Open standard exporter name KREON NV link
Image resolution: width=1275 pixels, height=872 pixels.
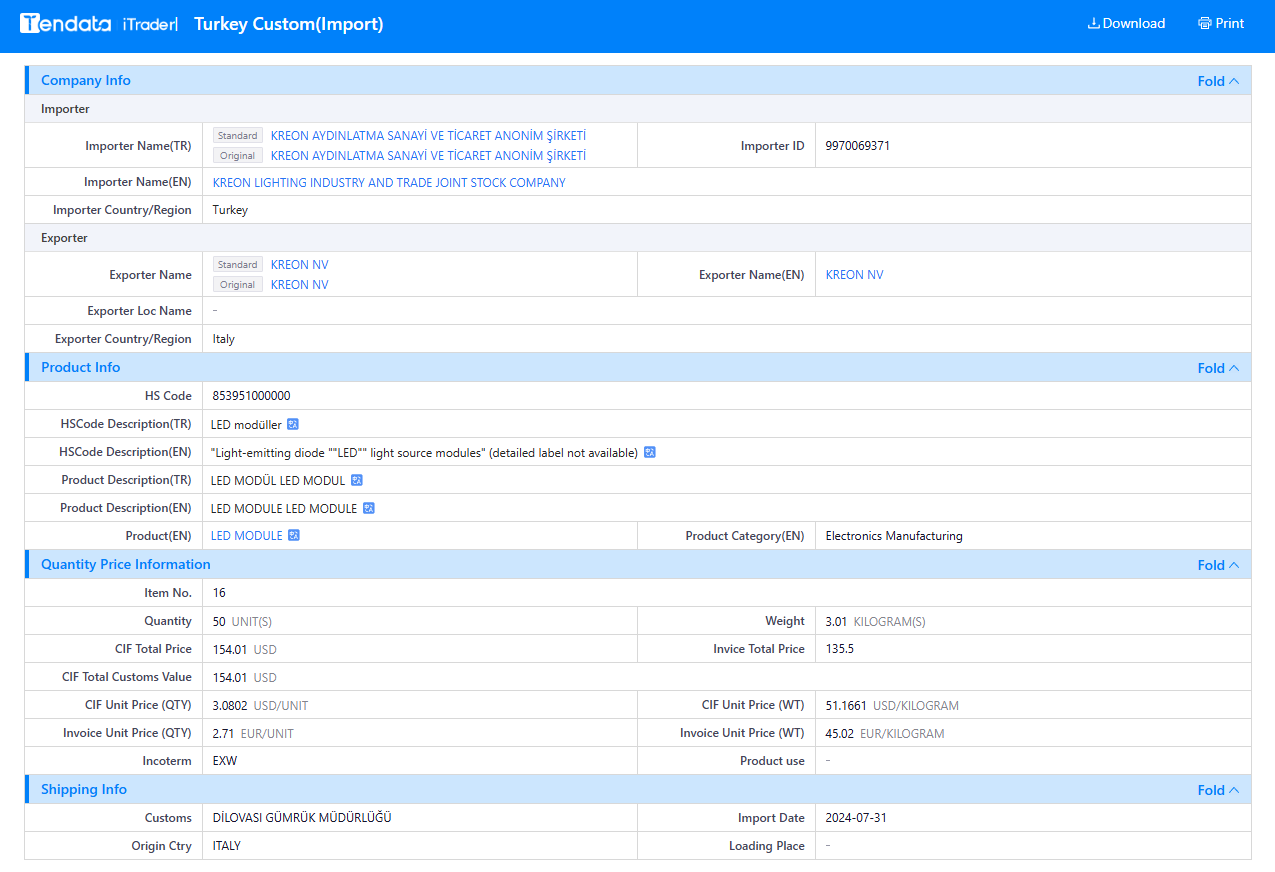click(299, 265)
